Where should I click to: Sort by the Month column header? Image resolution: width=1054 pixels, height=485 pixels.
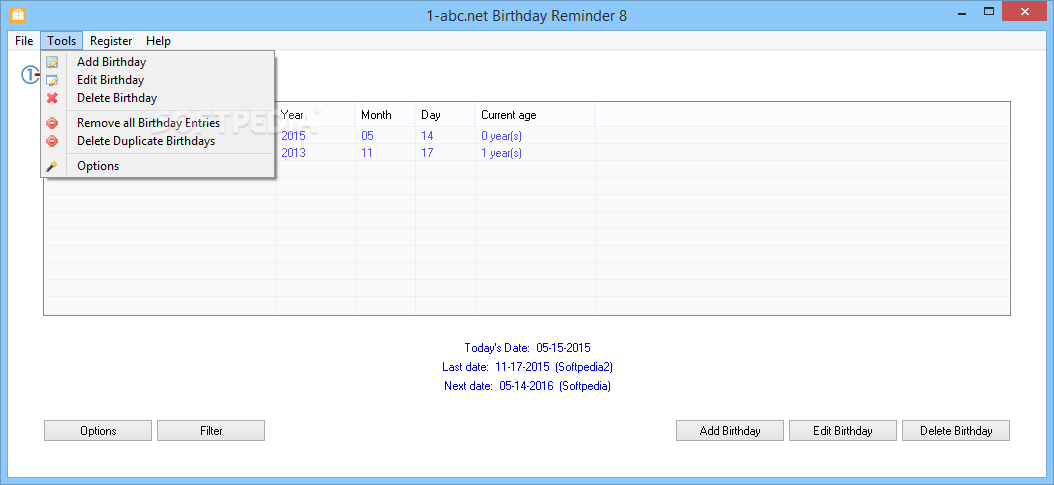click(384, 115)
